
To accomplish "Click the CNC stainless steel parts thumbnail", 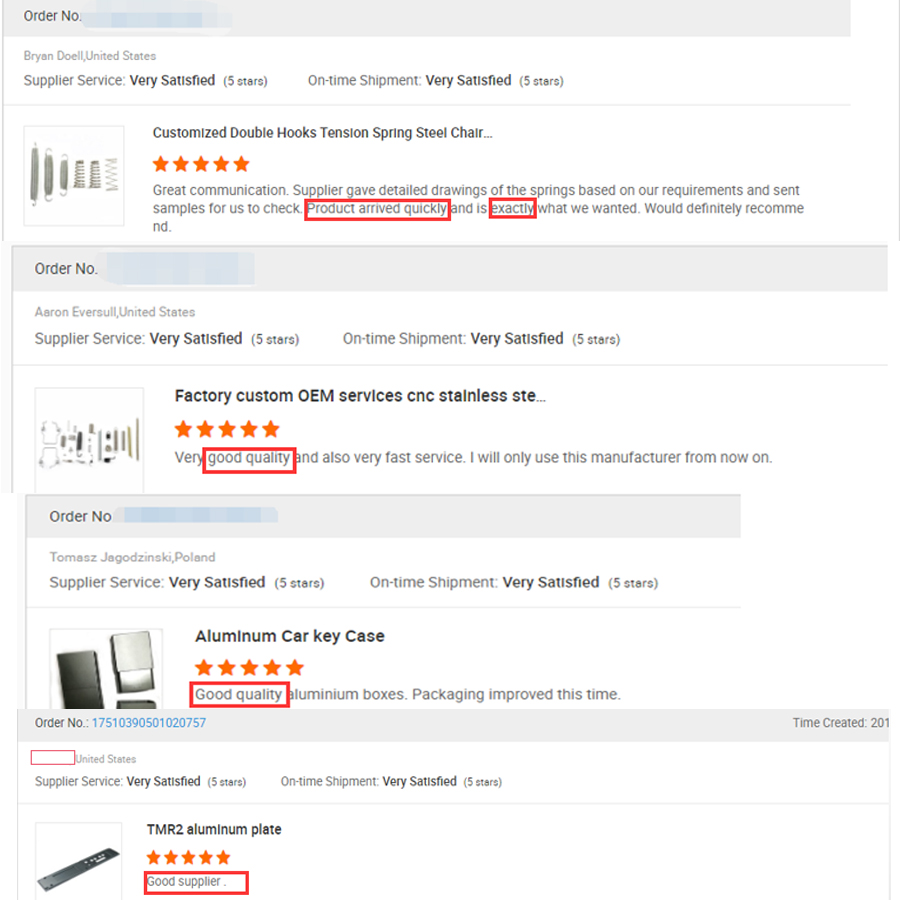I will 89,440.
